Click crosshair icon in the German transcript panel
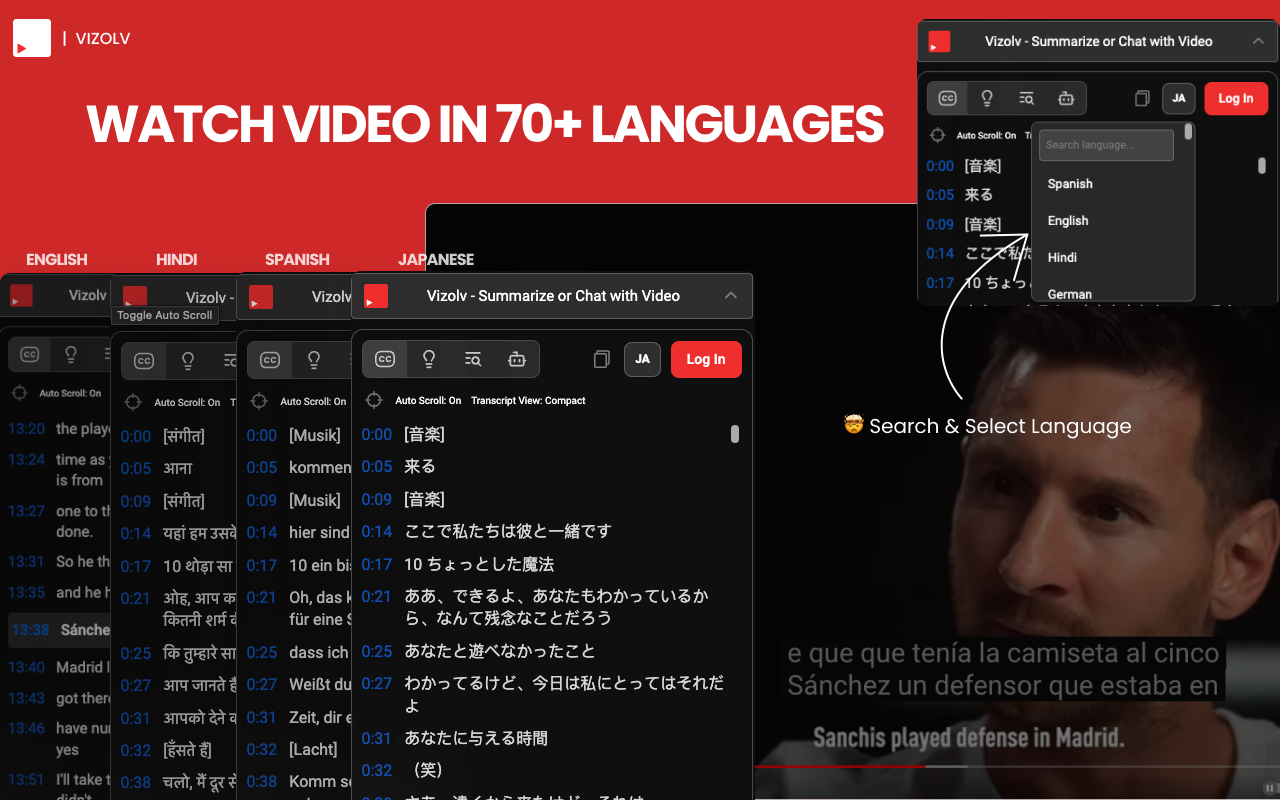The width and height of the screenshot is (1280, 800). (x=259, y=401)
